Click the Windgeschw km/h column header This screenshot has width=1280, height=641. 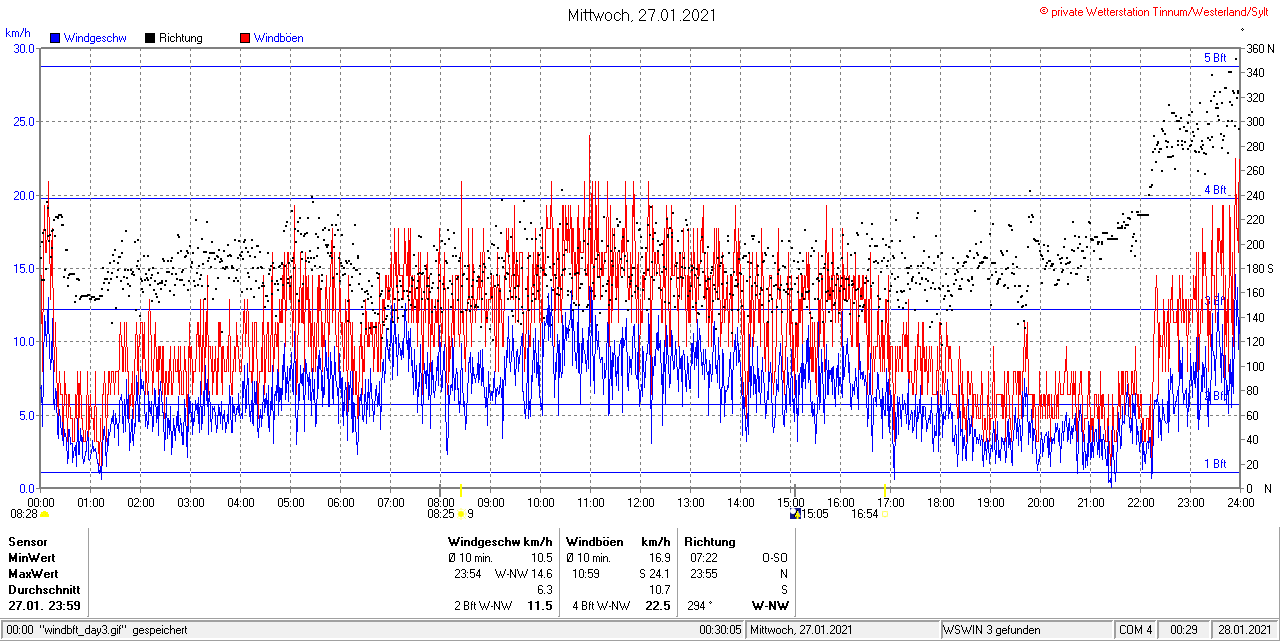click(x=500, y=541)
